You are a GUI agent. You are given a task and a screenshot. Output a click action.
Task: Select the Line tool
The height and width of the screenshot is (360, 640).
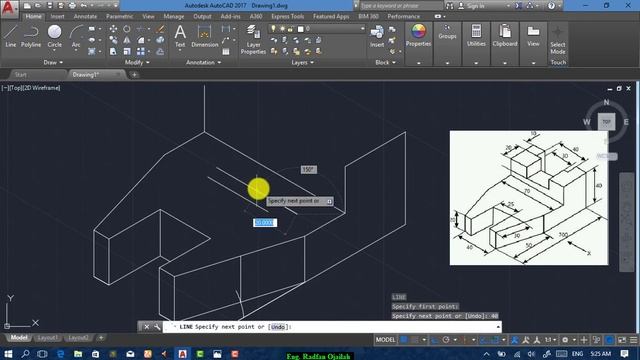pos(11,36)
